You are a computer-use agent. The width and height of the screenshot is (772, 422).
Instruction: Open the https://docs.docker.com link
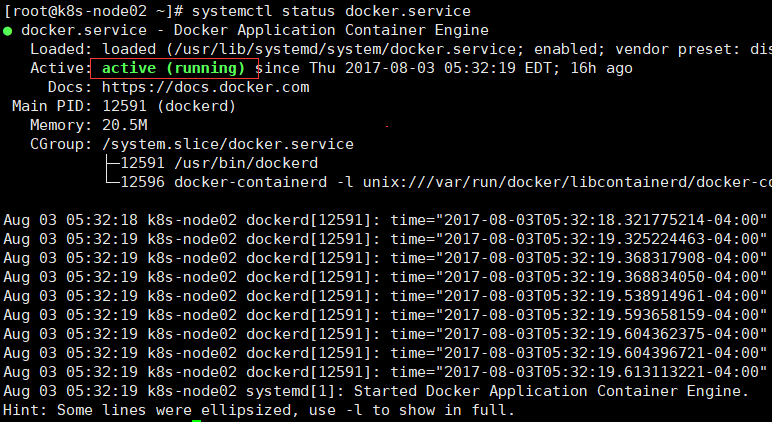coord(206,88)
